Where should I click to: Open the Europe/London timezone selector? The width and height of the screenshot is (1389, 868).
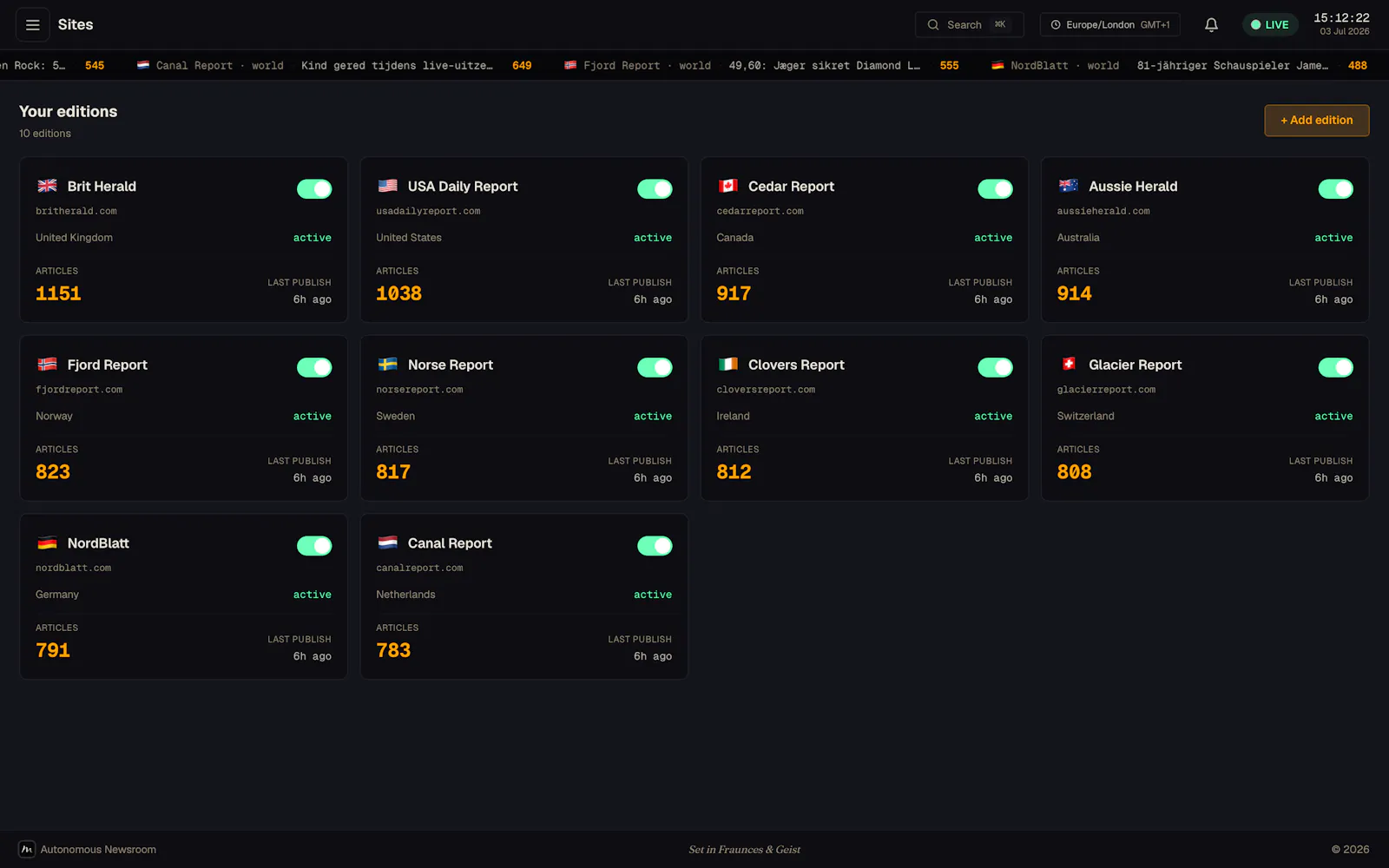(x=1109, y=25)
